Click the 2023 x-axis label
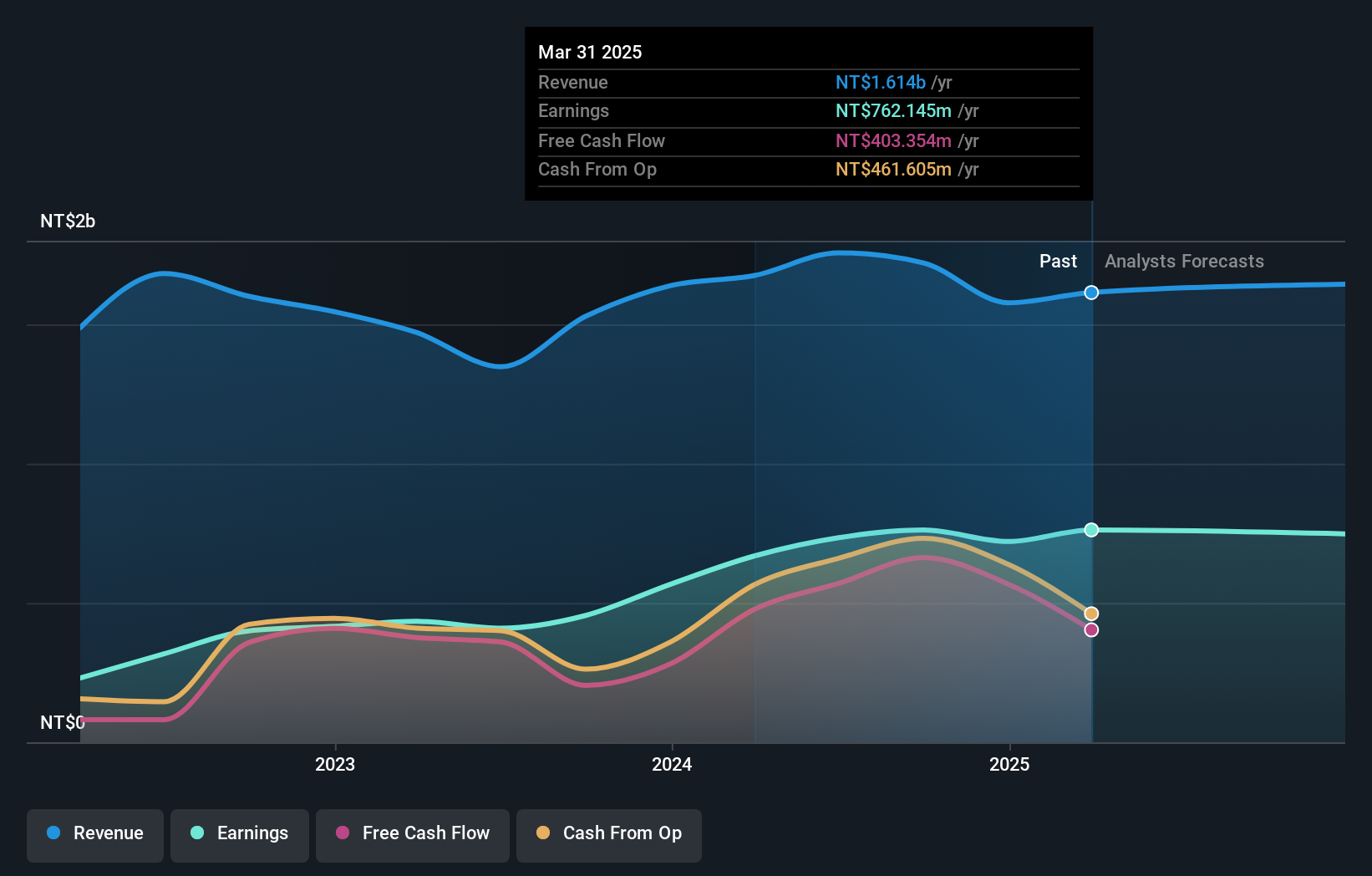Image resolution: width=1372 pixels, height=876 pixels. [335, 764]
